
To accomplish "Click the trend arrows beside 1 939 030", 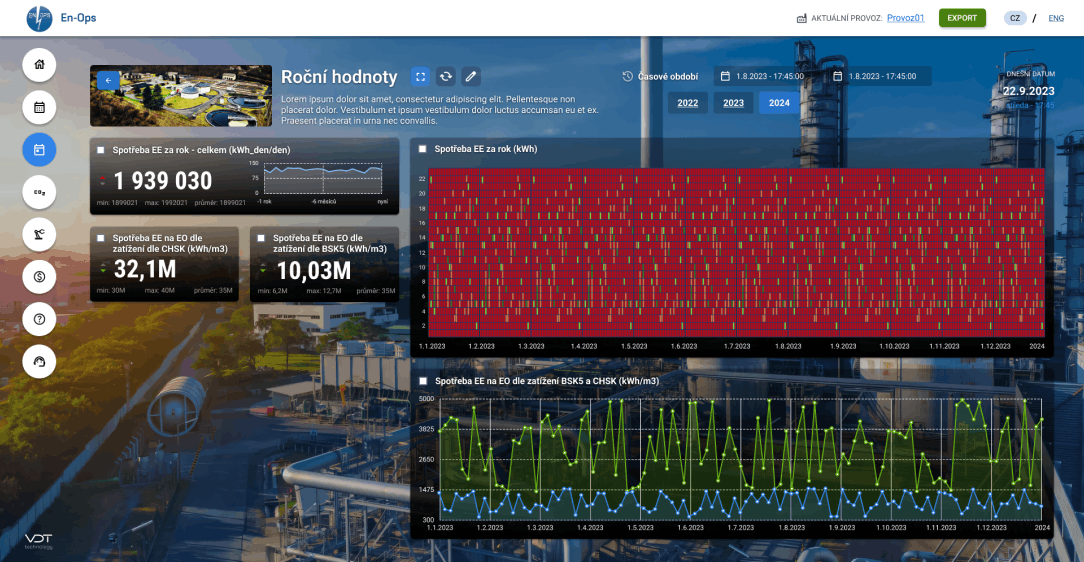I will 102,181.
